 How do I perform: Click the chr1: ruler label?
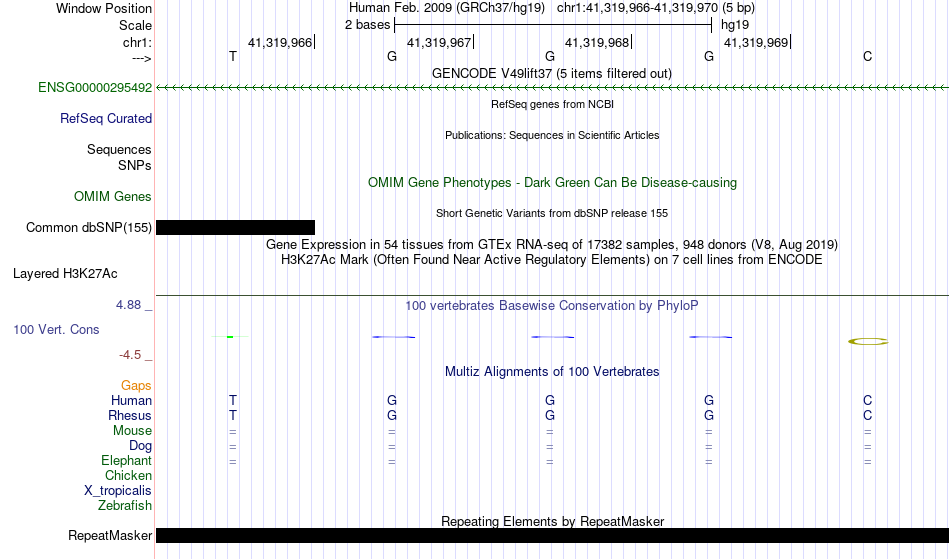click(x=138, y=42)
